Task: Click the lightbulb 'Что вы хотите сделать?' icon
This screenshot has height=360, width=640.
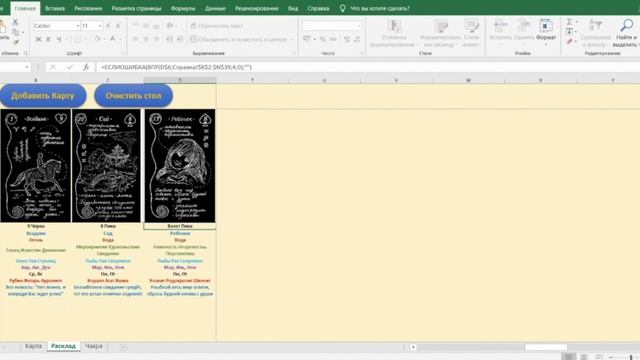Action: pos(342,8)
